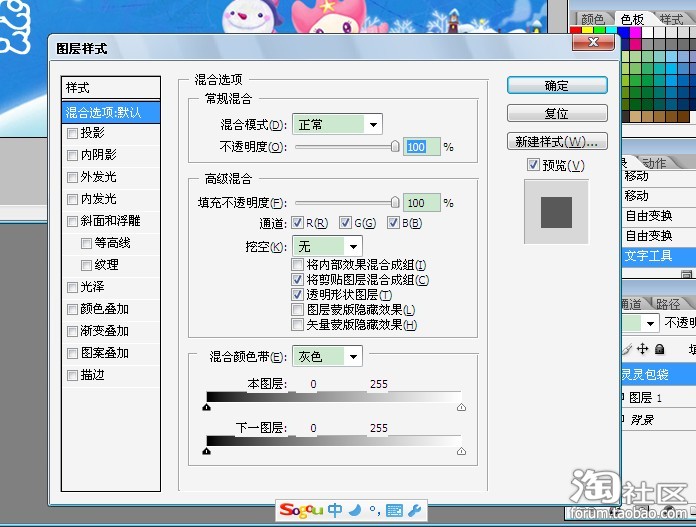Image resolution: width=696 pixels, height=527 pixels.
Task: Enable the 等高线 checkbox
Action: tap(87, 243)
